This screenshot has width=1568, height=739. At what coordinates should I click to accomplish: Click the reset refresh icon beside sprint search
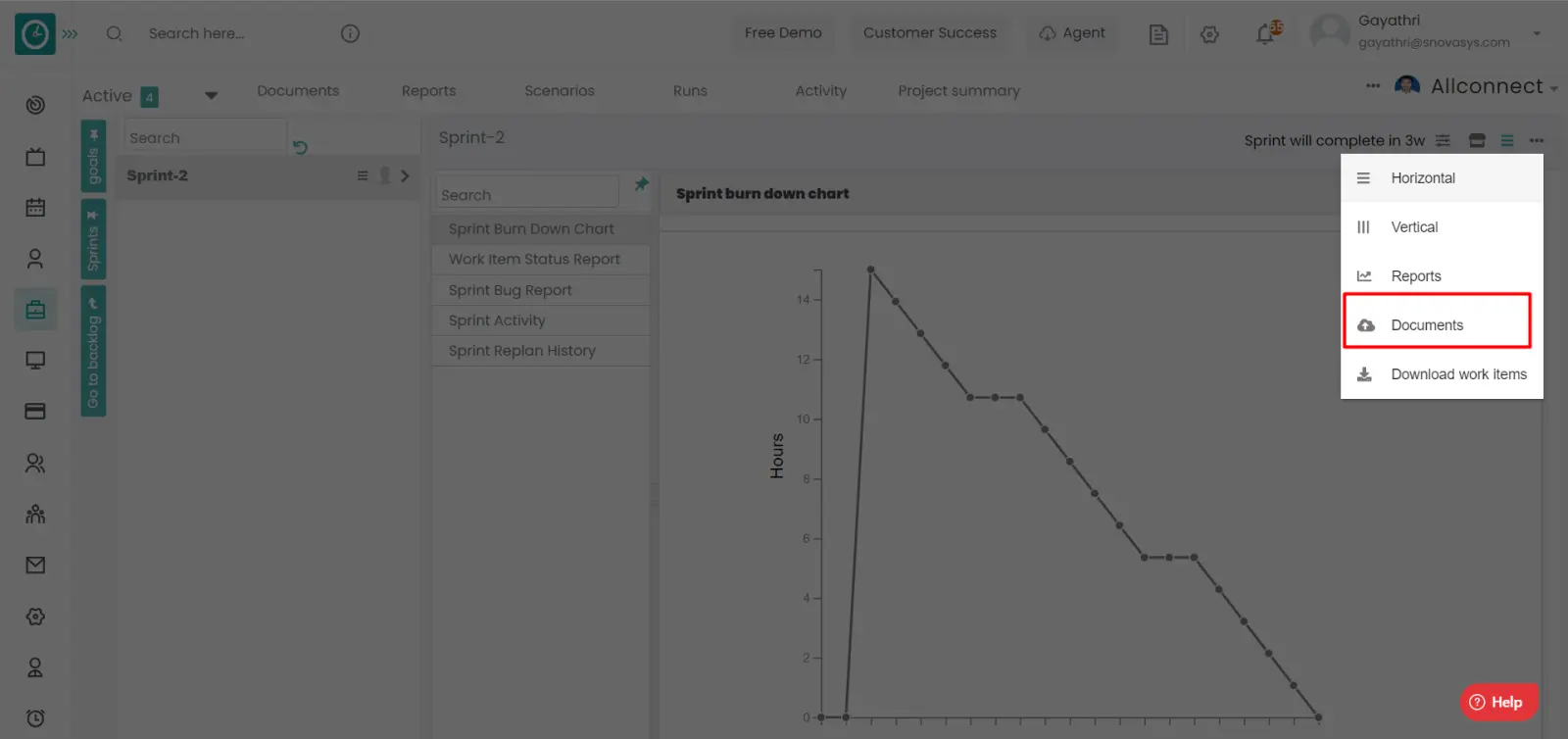click(x=300, y=147)
